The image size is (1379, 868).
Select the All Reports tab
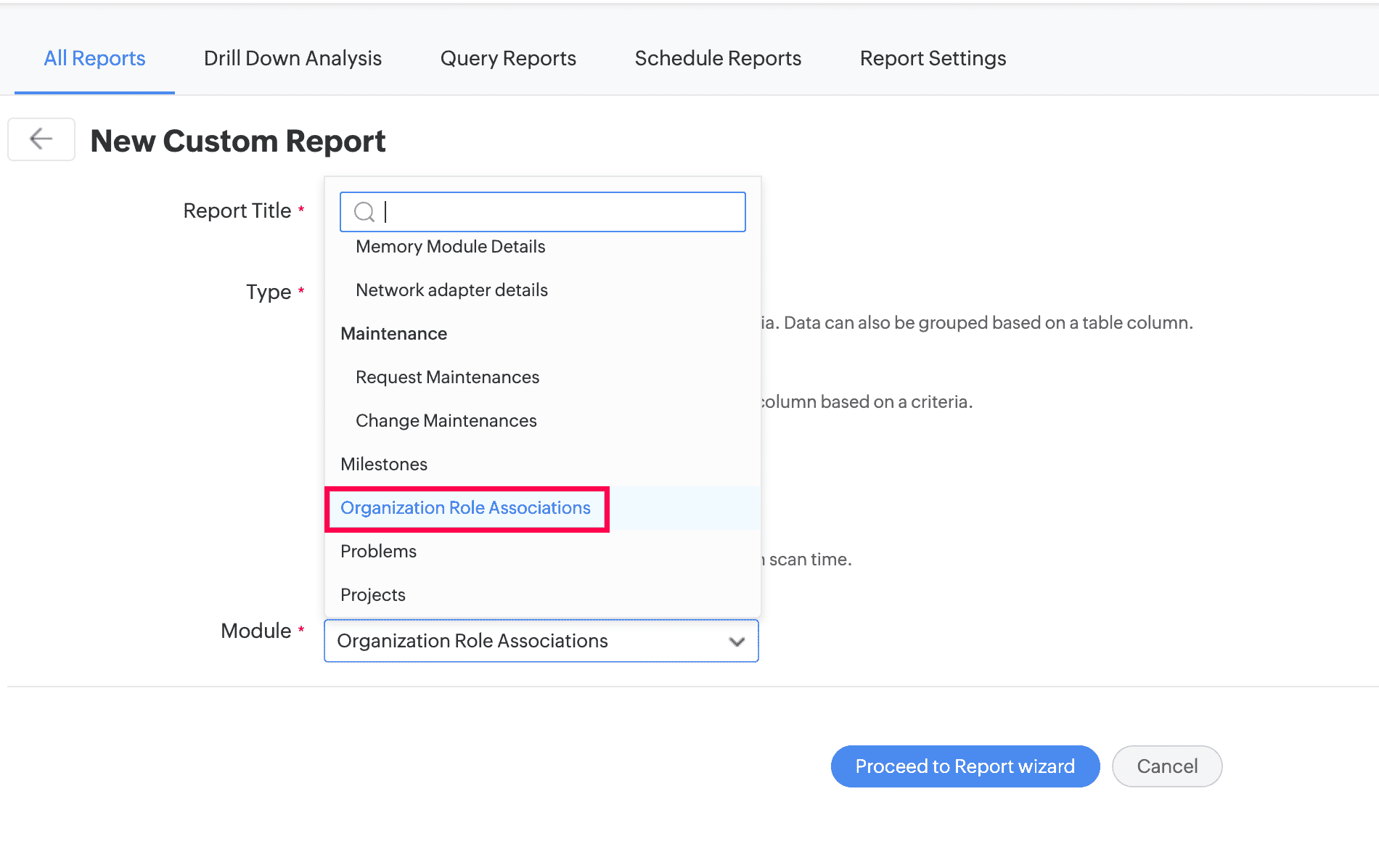tap(94, 58)
